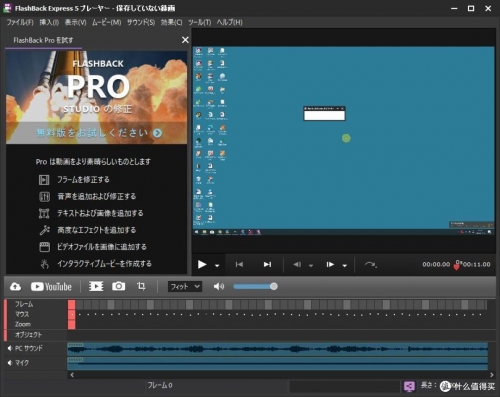Take a snapshot with camera icon
This screenshot has width=500, height=397.
tap(119, 286)
